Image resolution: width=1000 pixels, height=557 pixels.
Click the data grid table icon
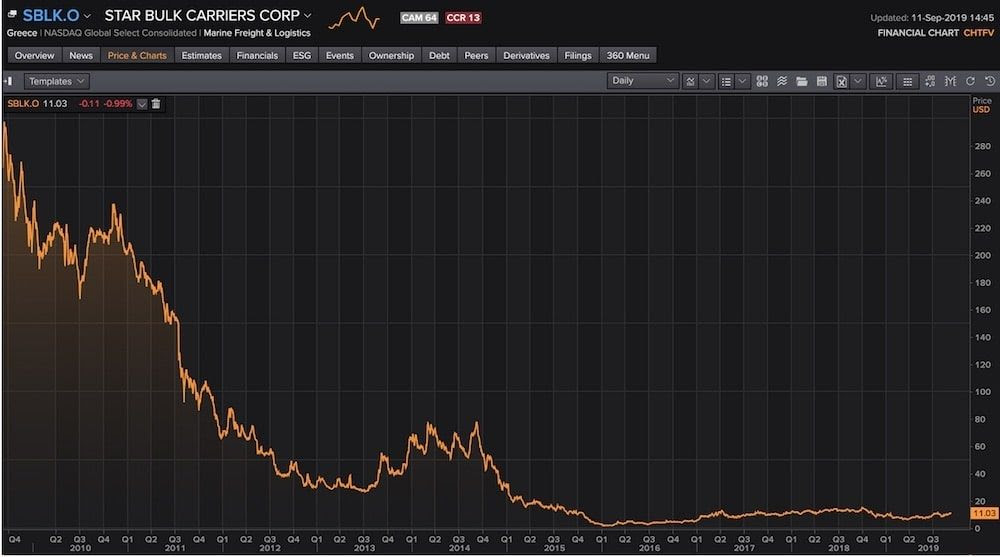pos(908,81)
